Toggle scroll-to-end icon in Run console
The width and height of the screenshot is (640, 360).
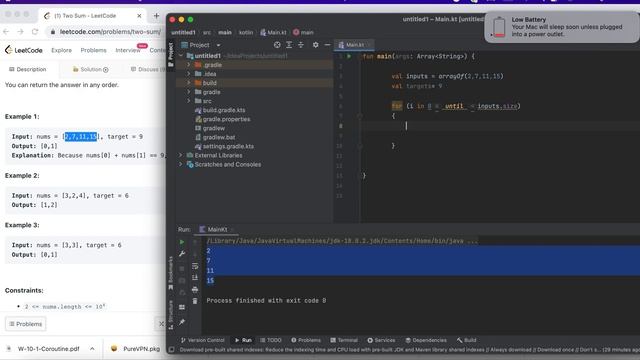point(195,278)
